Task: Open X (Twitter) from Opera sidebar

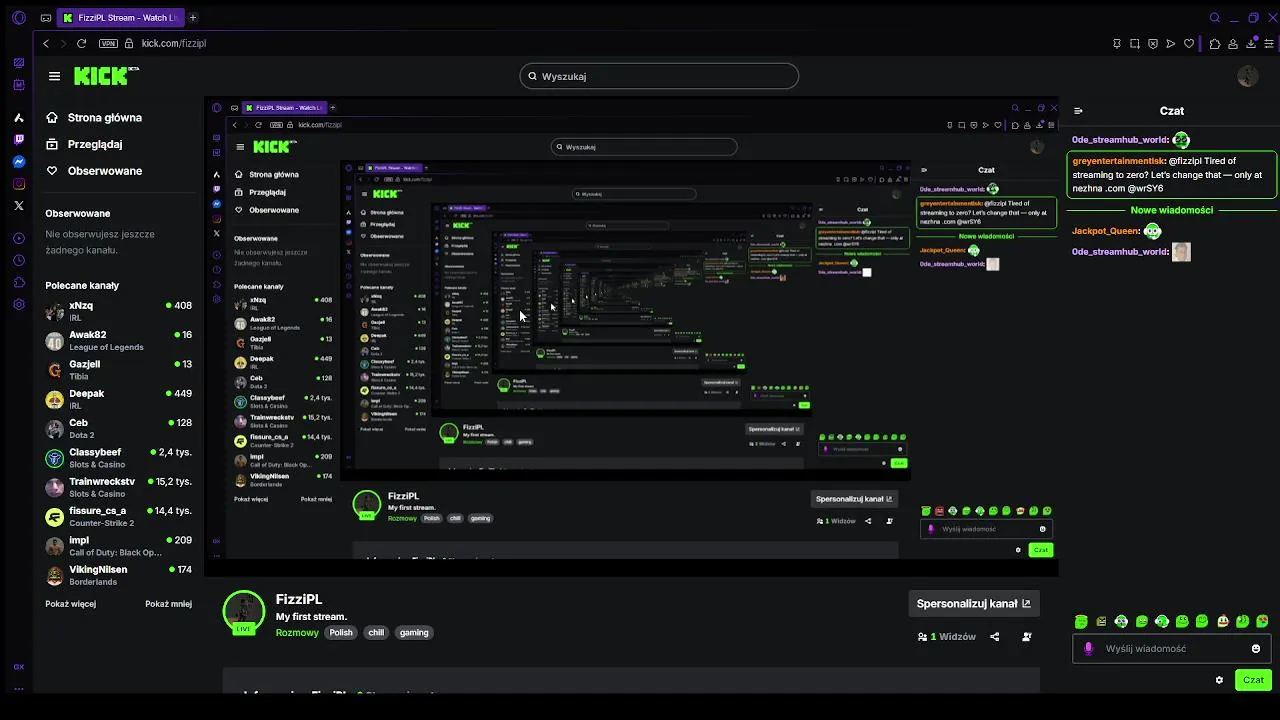Action: click(x=19, y=205)
